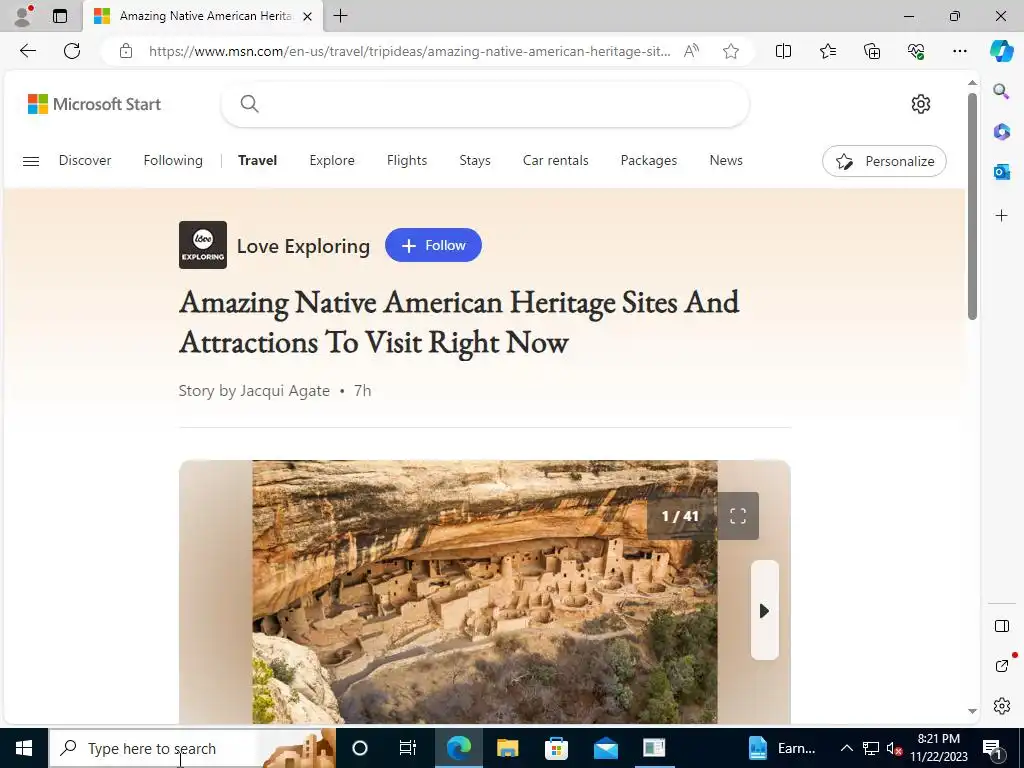The height and width of the screenshot is (768, 1024).
Task: Open the Love Exploring publisher name link
Action: [303, 246]
